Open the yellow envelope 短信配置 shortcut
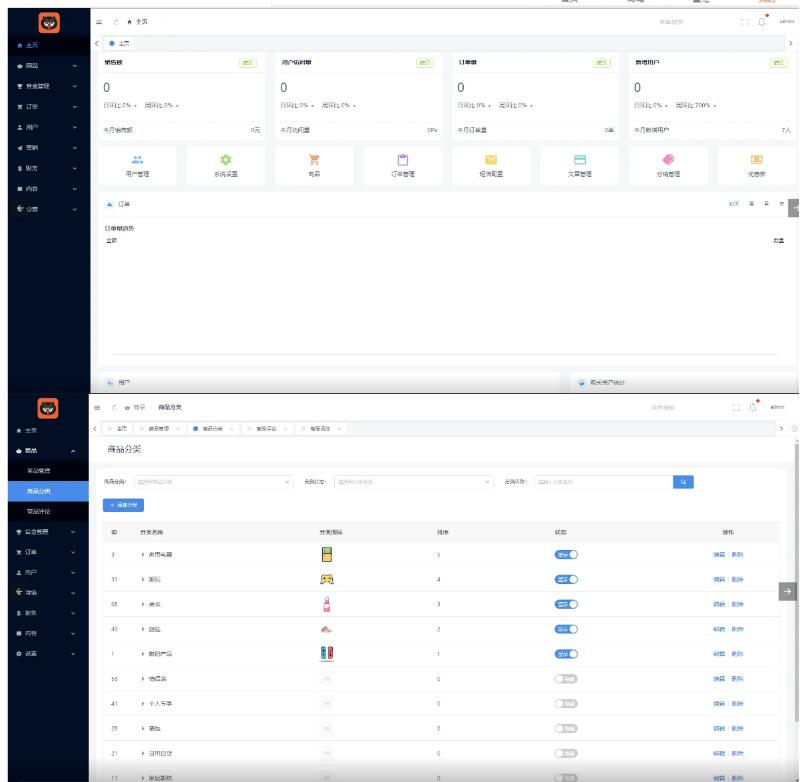This screenshot has width=801, height=782. point(491,159)
